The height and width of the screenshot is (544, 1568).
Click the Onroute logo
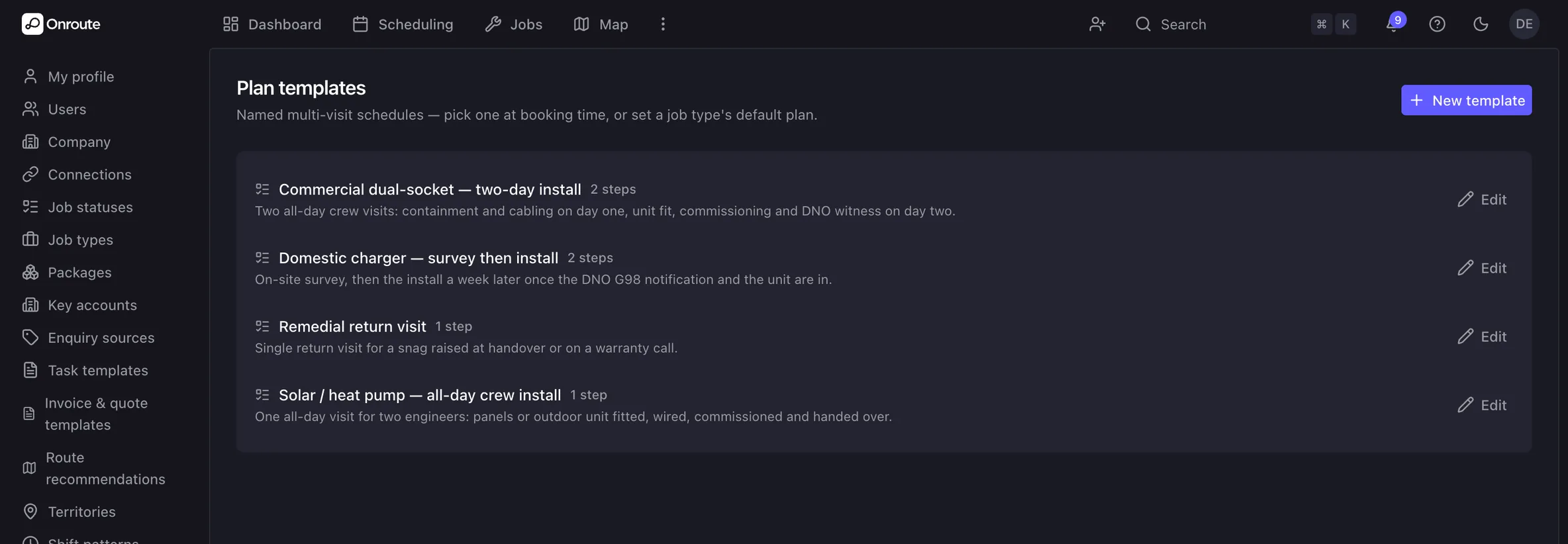(61, 24)
